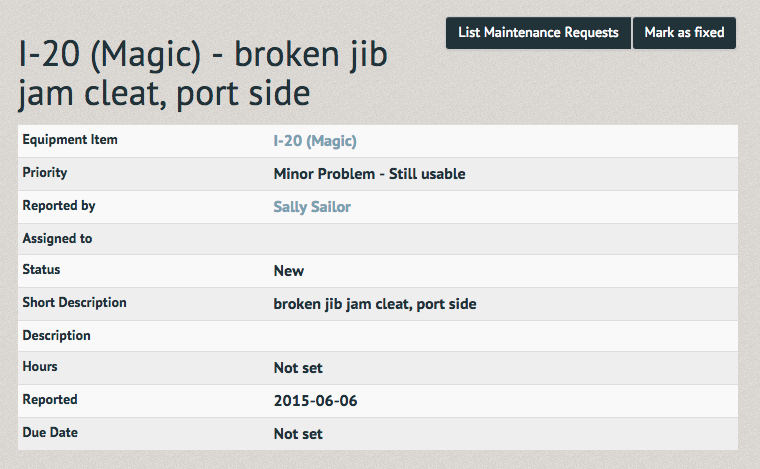Click the Short Description value text
The image size is (760, 469).
pyautogui.click(x=375, y=304)
